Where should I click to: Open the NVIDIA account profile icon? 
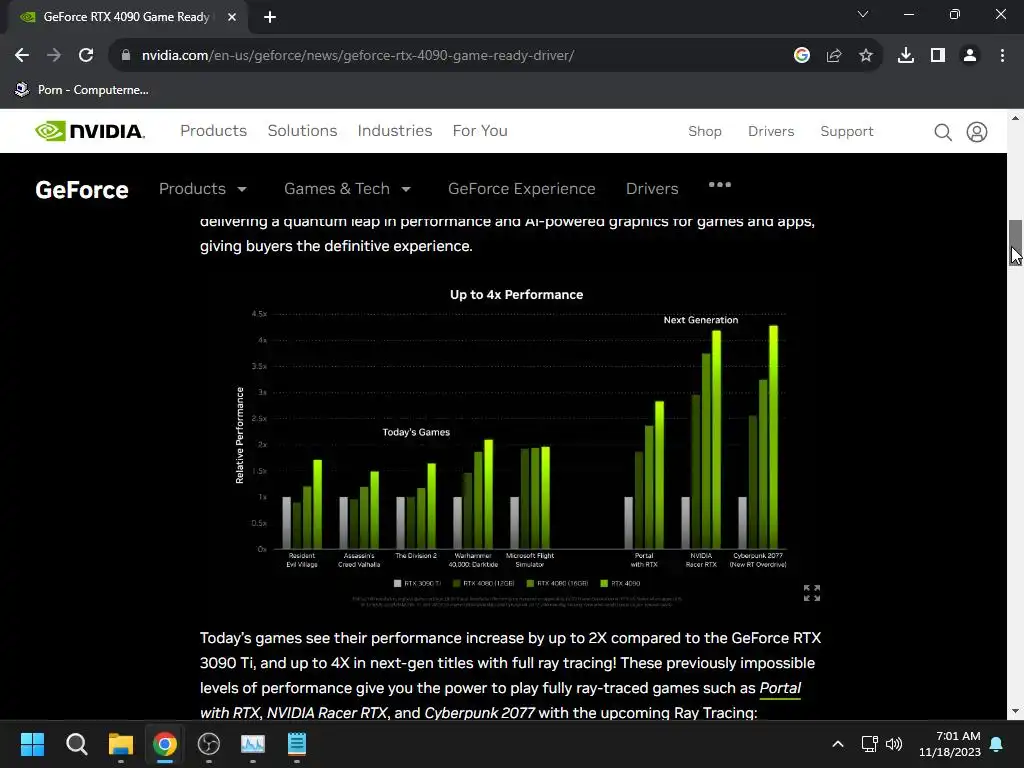click(x=976, y=132)
